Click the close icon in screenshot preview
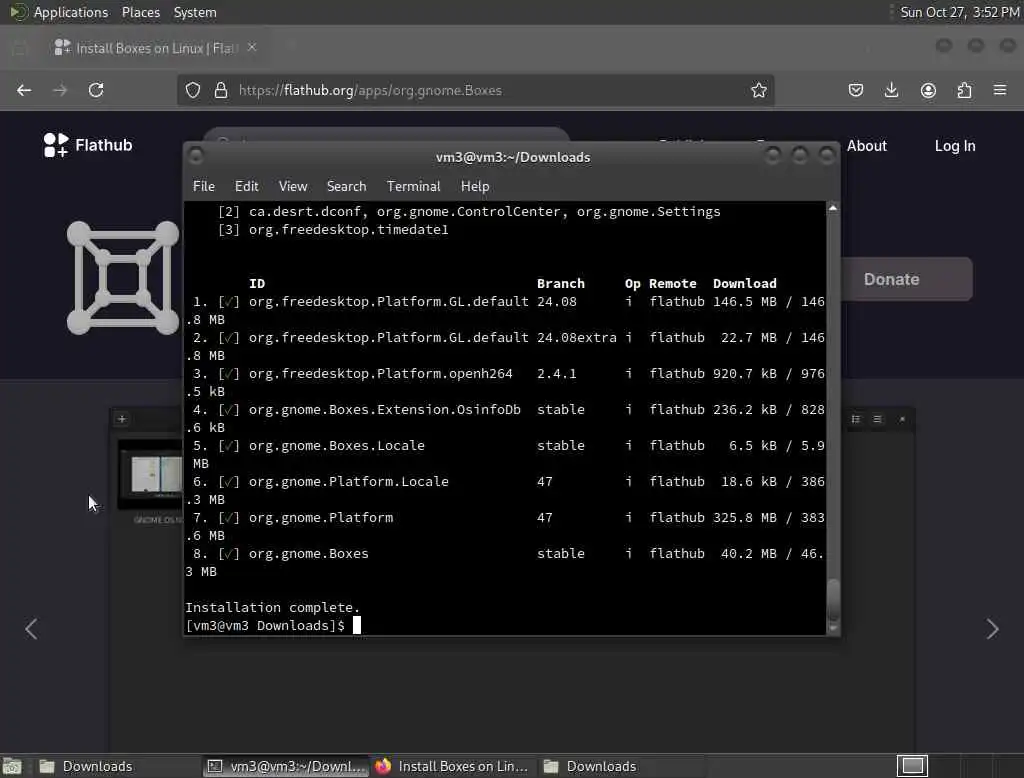Image resolution: width=1024 pixels, height=778 pixels. pos(902,419)
